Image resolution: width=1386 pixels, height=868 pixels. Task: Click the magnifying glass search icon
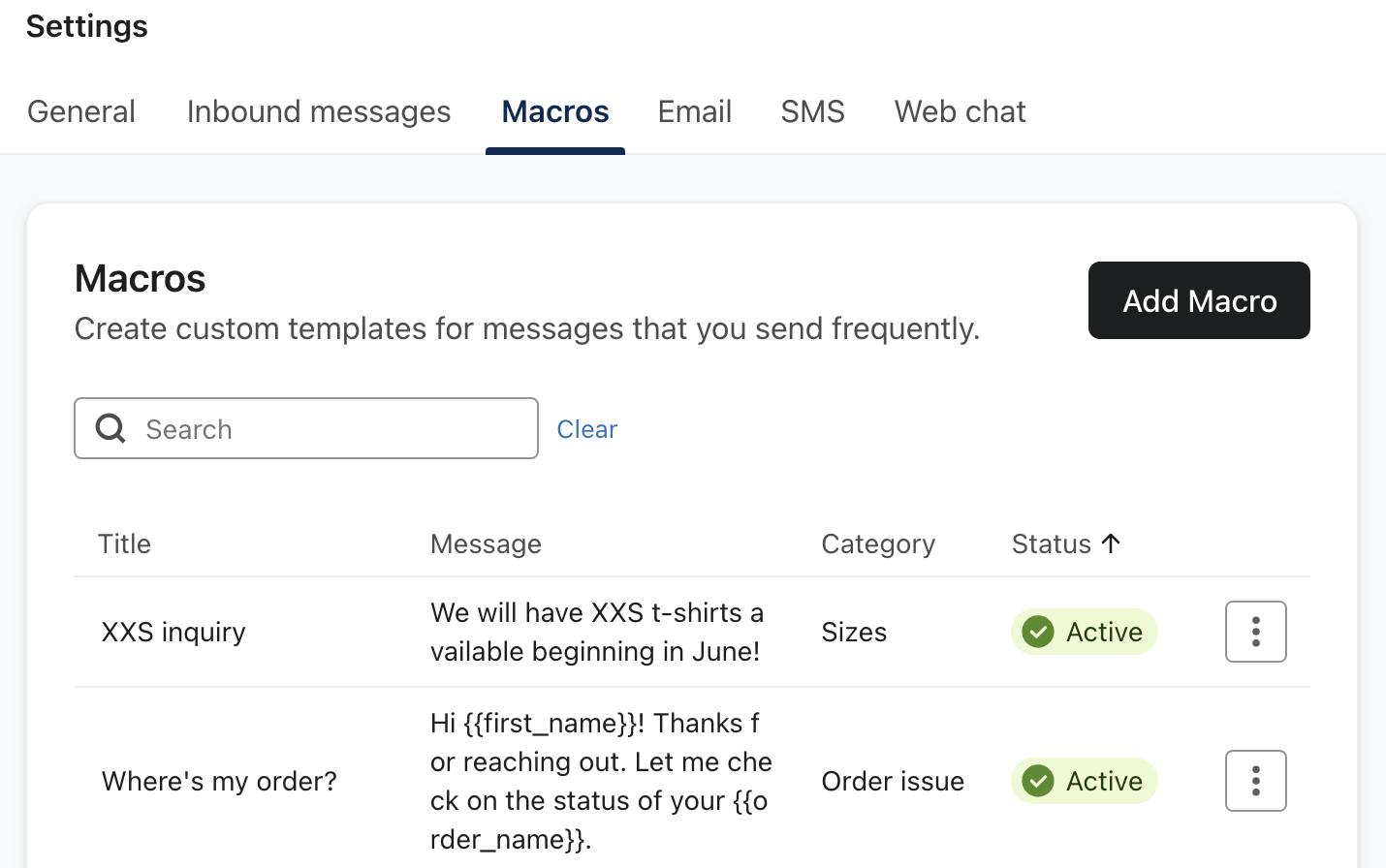click(x=110, y=428)
